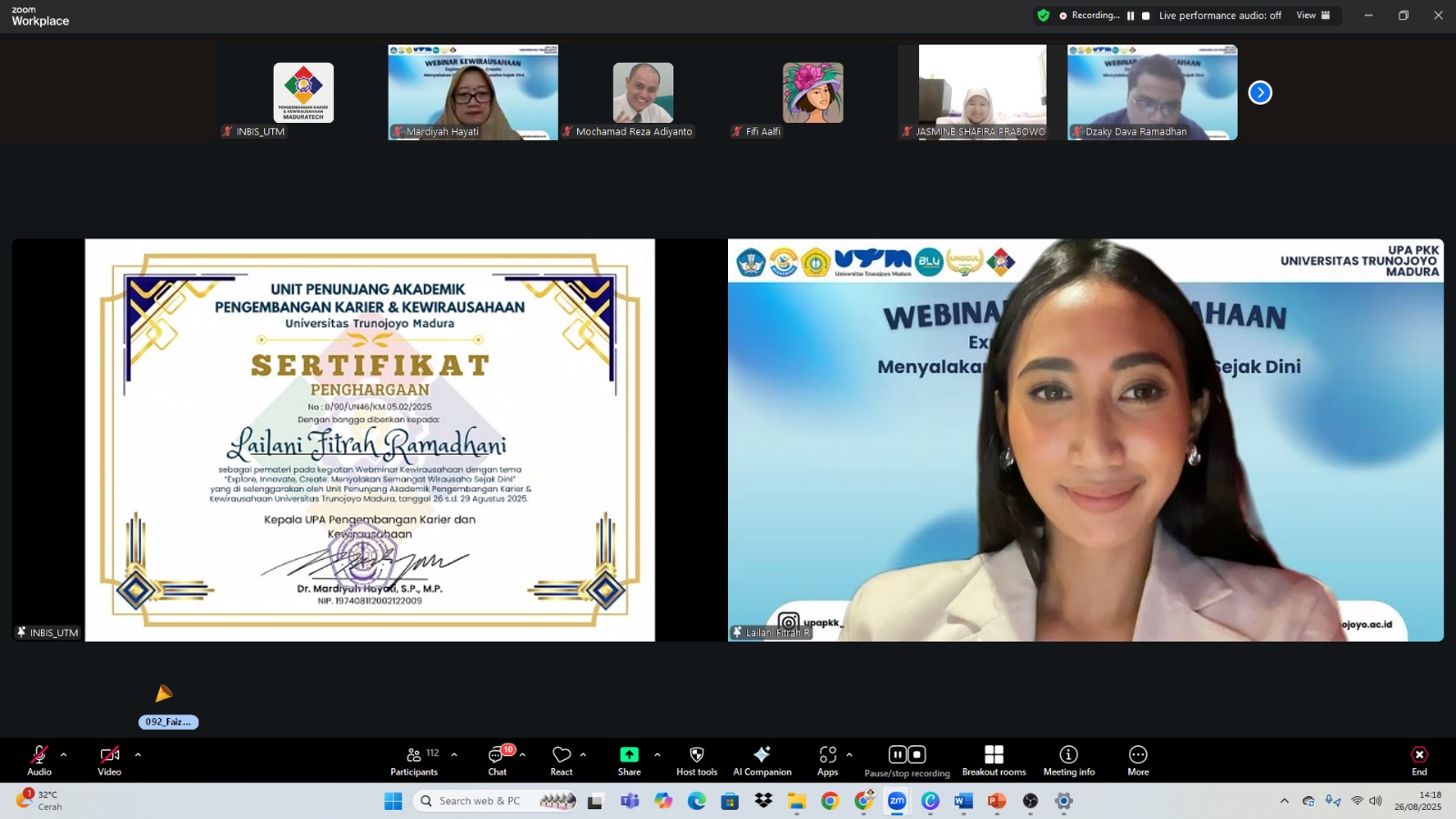Click the green Share screen icon

[629, 754]
